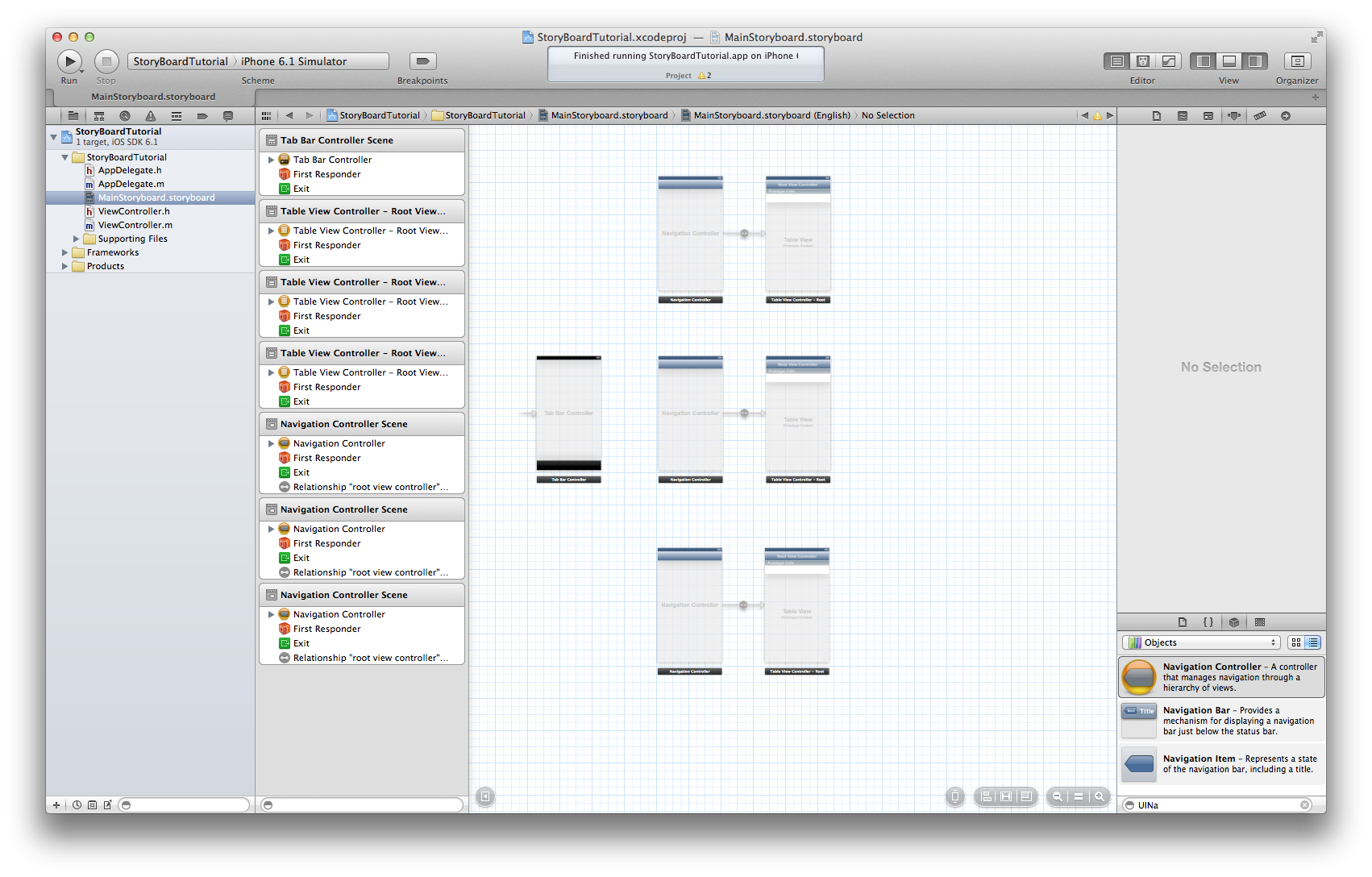
Task: Toggle the left navigator pane visibility
Action: 1203,61
